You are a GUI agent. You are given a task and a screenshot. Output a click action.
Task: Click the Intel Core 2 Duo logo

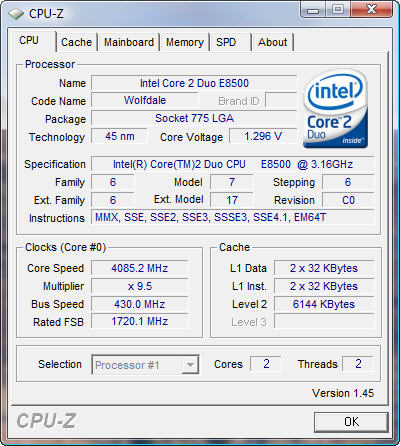click(336, 109)
